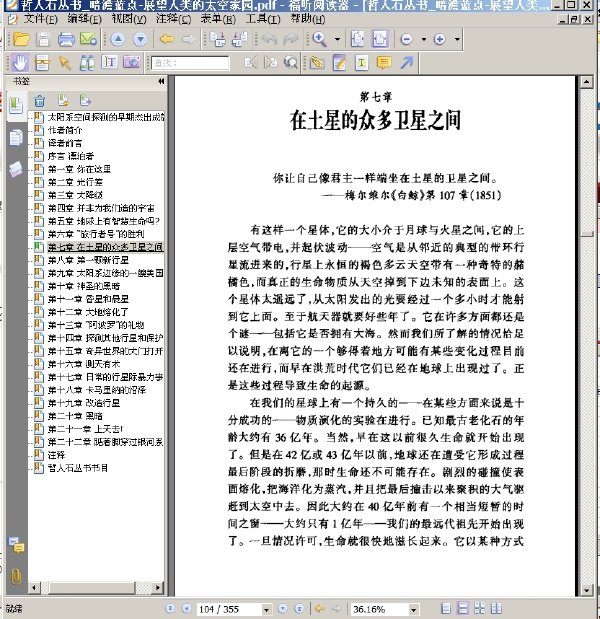Open file with the folder icon
Image resolution: width=600 pixels, height=619 pixels.
(21, 39)
